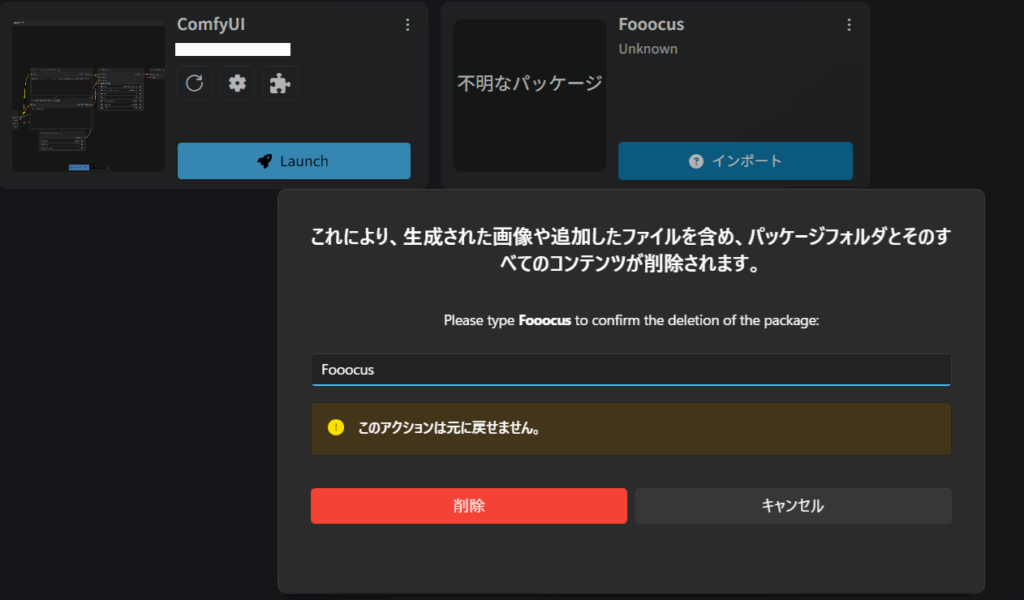Click the 不明なパッケージ placeholder thumbnail
The image size is (1024, 600).
[530, 96]
